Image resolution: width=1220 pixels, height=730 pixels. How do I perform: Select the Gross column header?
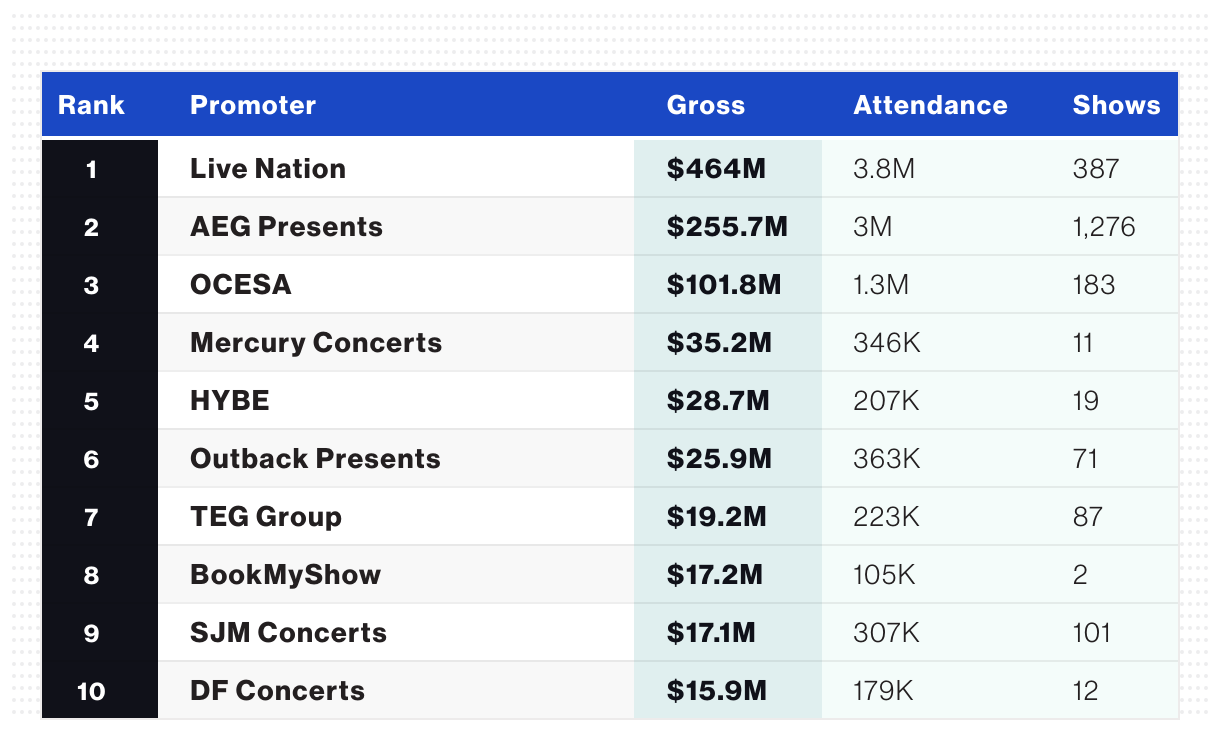706,105
